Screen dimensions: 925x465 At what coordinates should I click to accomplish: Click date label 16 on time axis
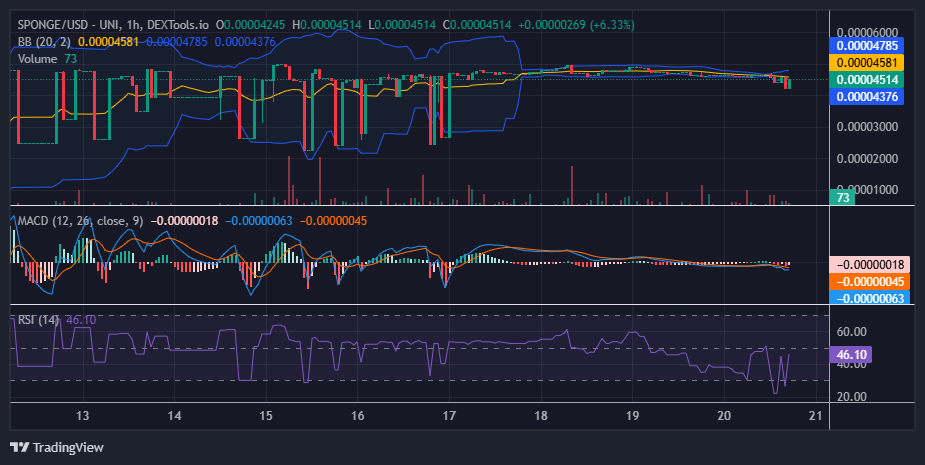tap(357, 415)
